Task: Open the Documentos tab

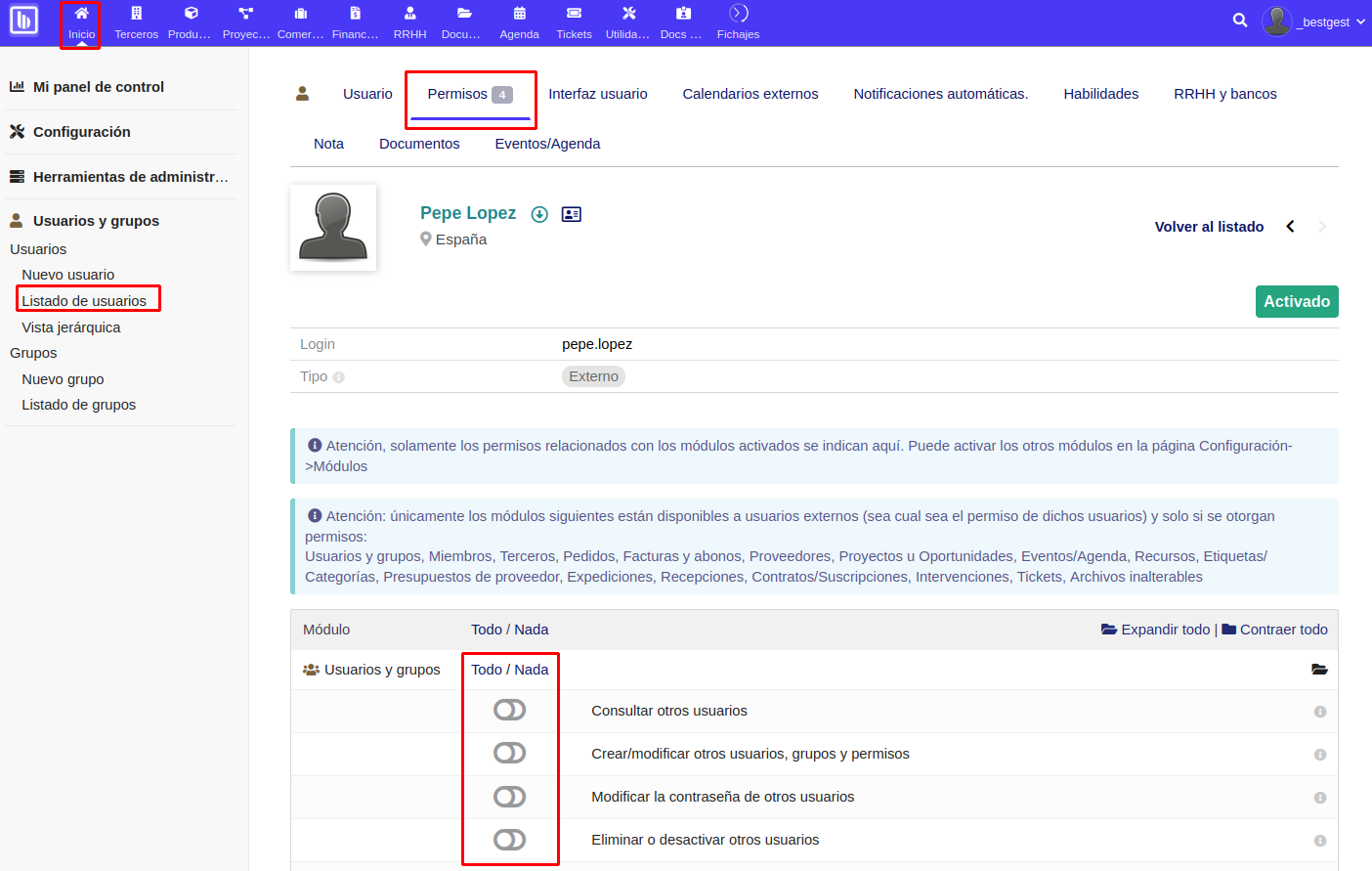Action: click(x=418, y=143)
